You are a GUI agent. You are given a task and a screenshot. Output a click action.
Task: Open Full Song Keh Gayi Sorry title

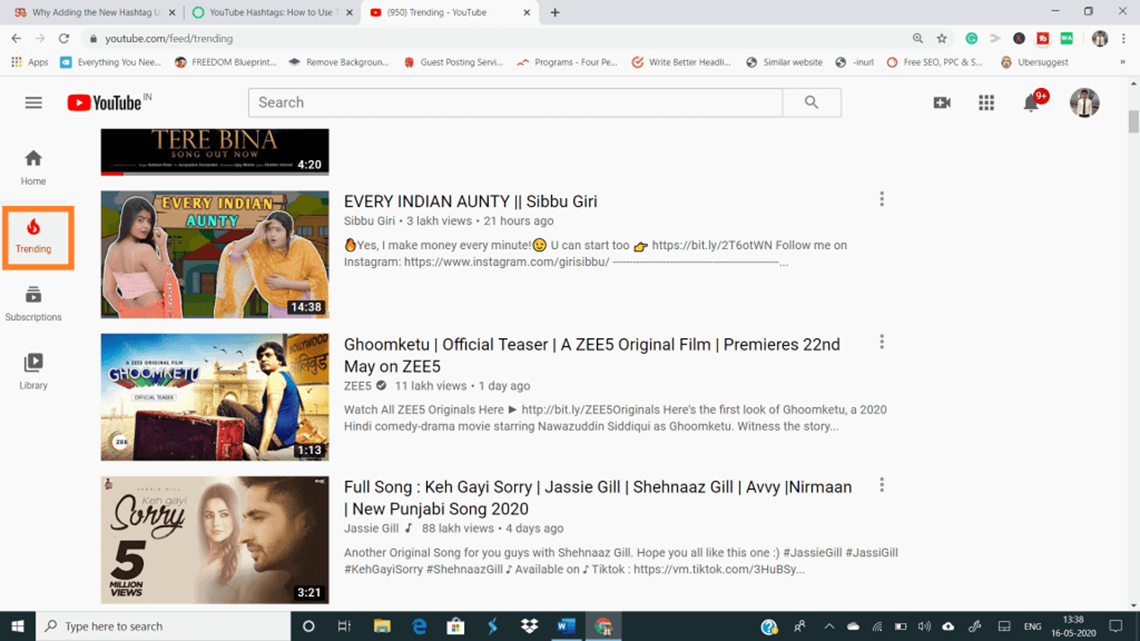(598, 498)
